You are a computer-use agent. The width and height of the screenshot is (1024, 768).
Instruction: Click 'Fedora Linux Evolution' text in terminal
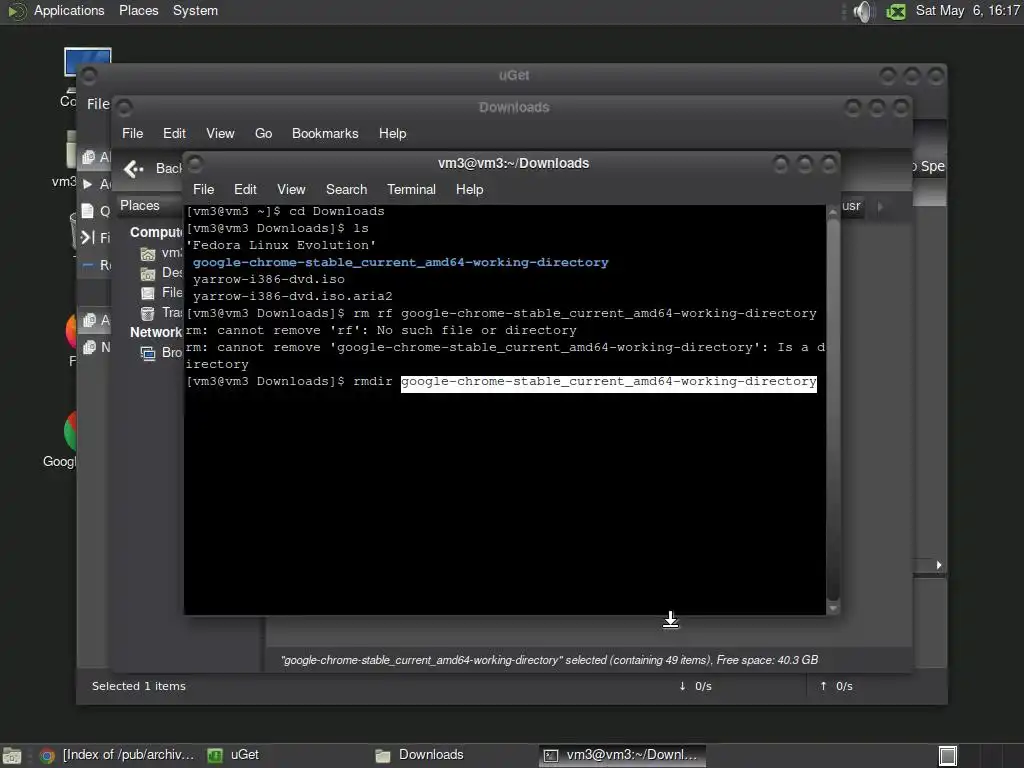[281, 246]
